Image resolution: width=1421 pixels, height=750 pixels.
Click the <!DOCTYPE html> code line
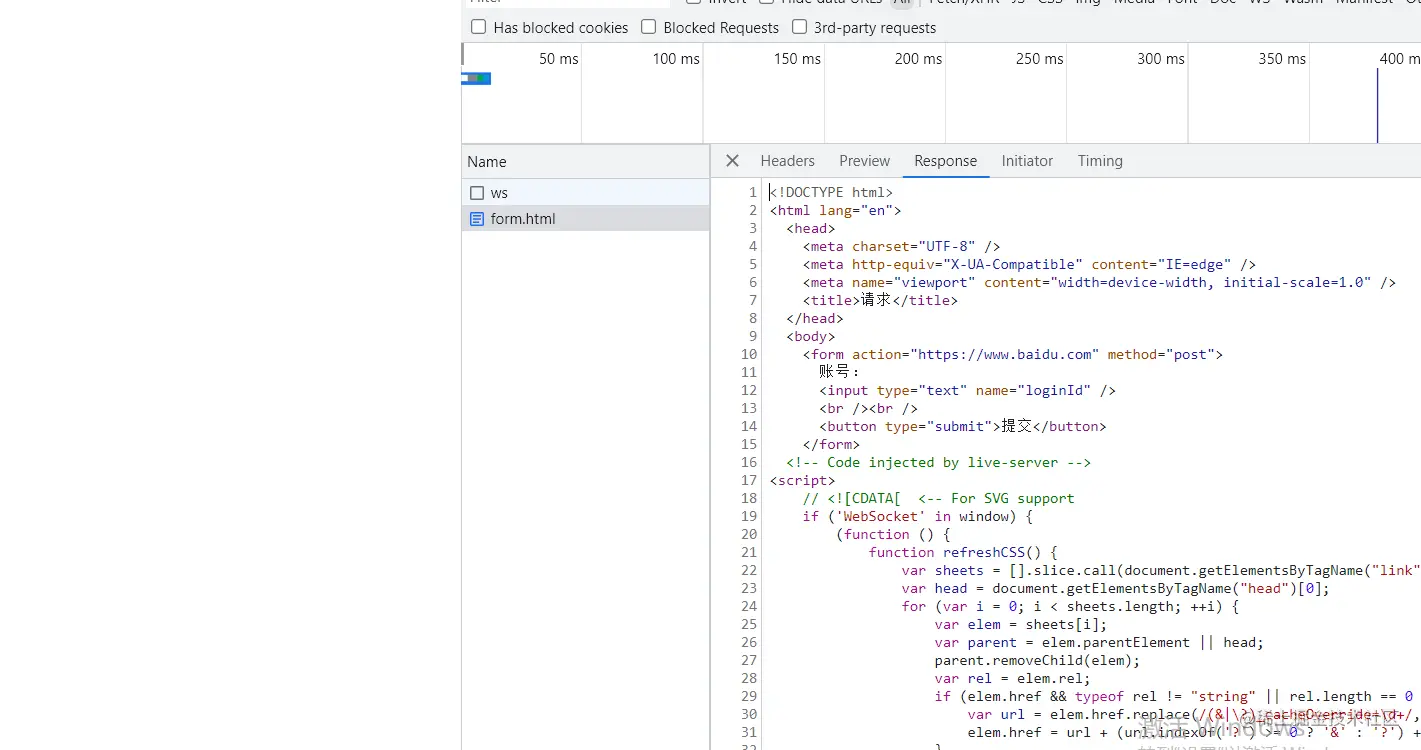[831, 192]
